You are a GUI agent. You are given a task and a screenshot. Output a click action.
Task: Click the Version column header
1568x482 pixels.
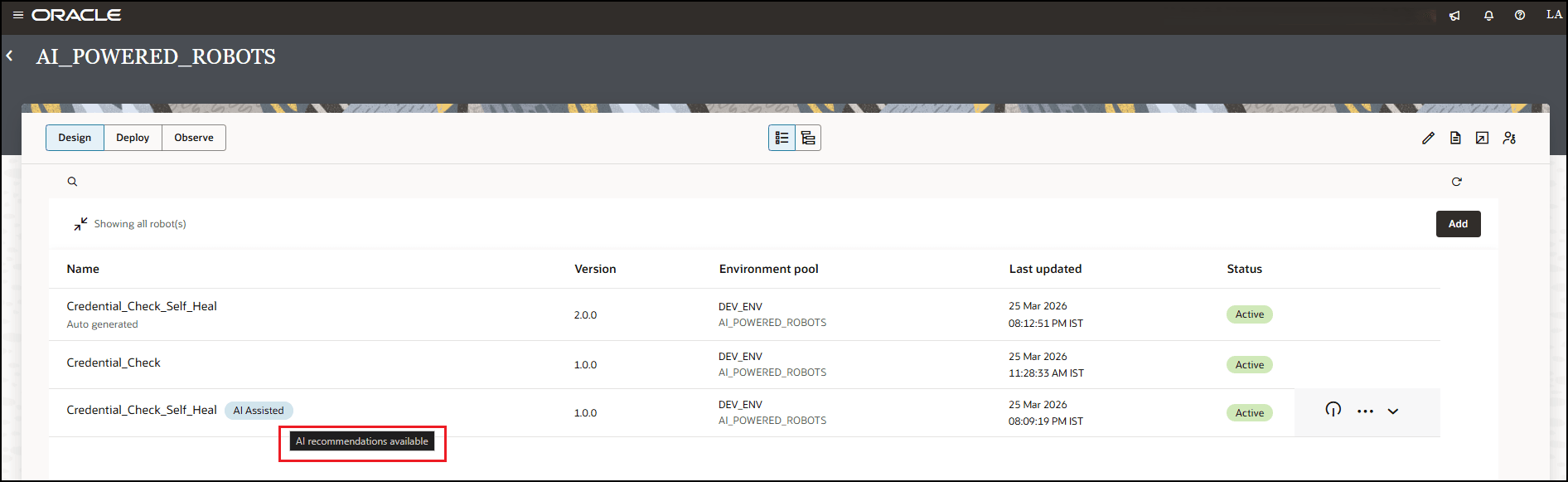tap(595, 269)
